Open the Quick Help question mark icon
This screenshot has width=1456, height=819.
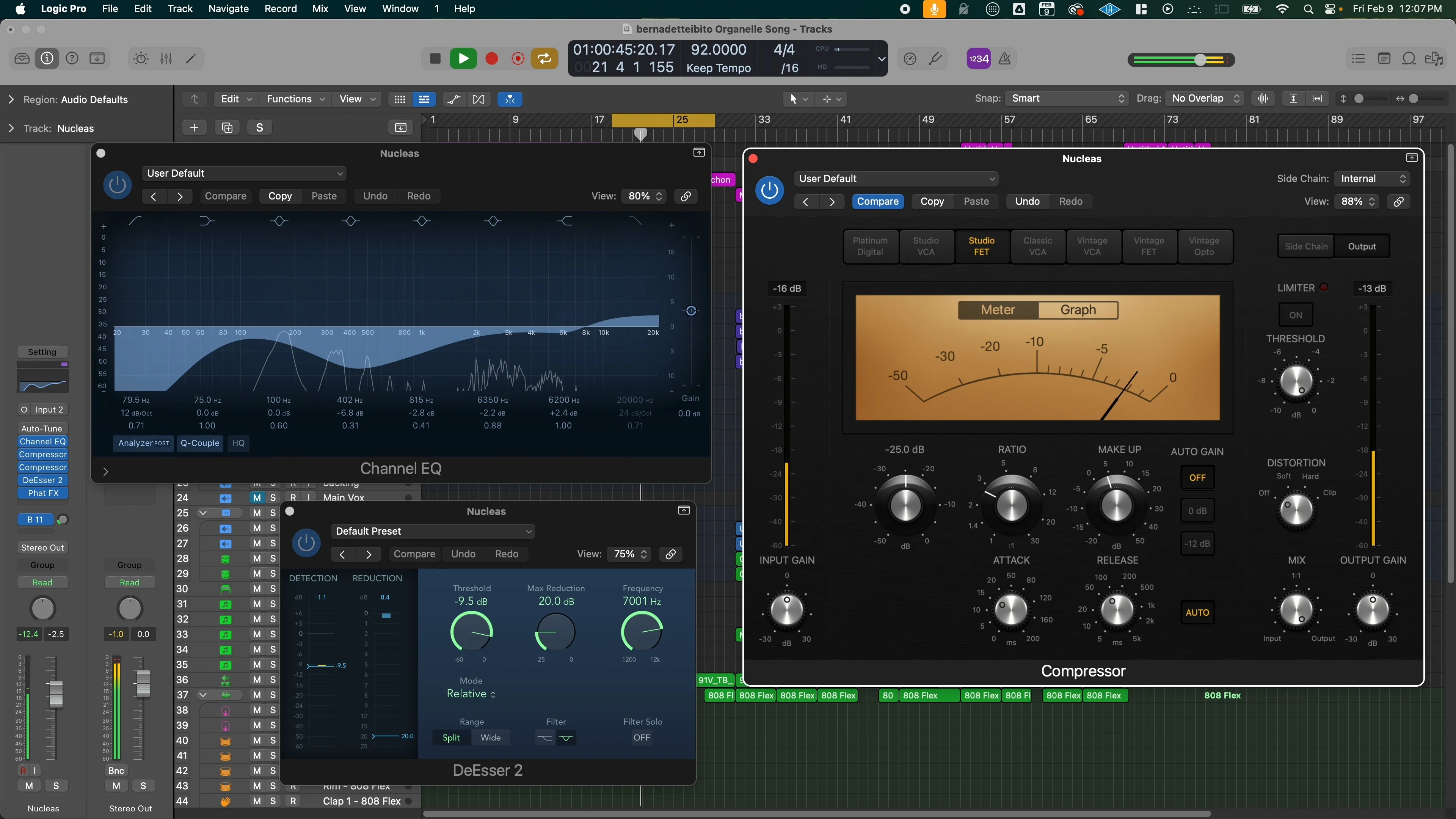click(x=72, y=59)
